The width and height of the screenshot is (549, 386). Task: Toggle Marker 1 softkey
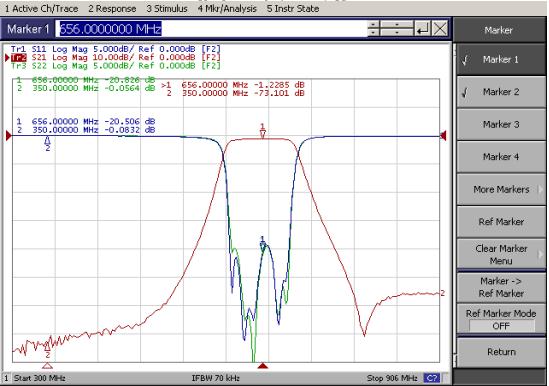501,60
